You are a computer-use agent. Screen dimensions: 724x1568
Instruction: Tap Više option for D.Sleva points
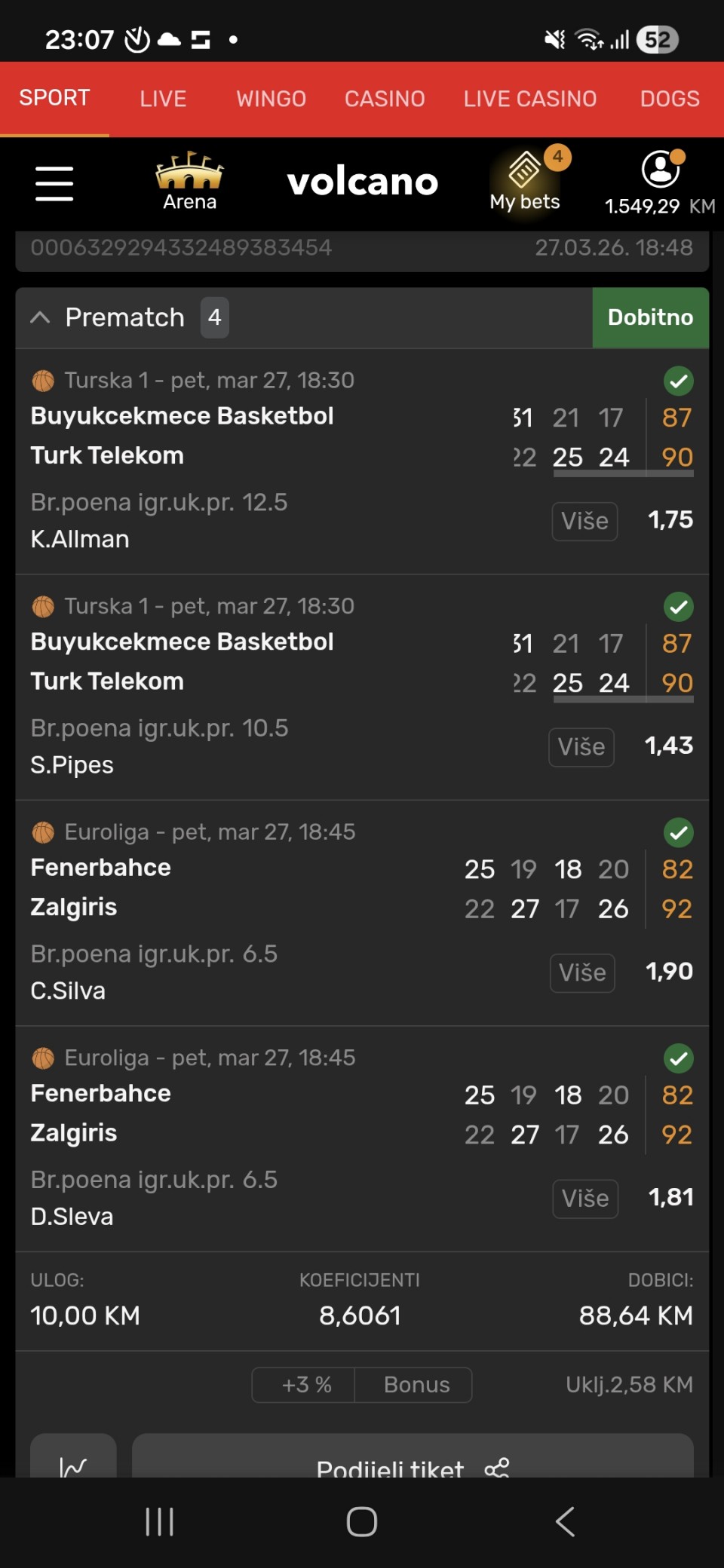point(585,1199)
